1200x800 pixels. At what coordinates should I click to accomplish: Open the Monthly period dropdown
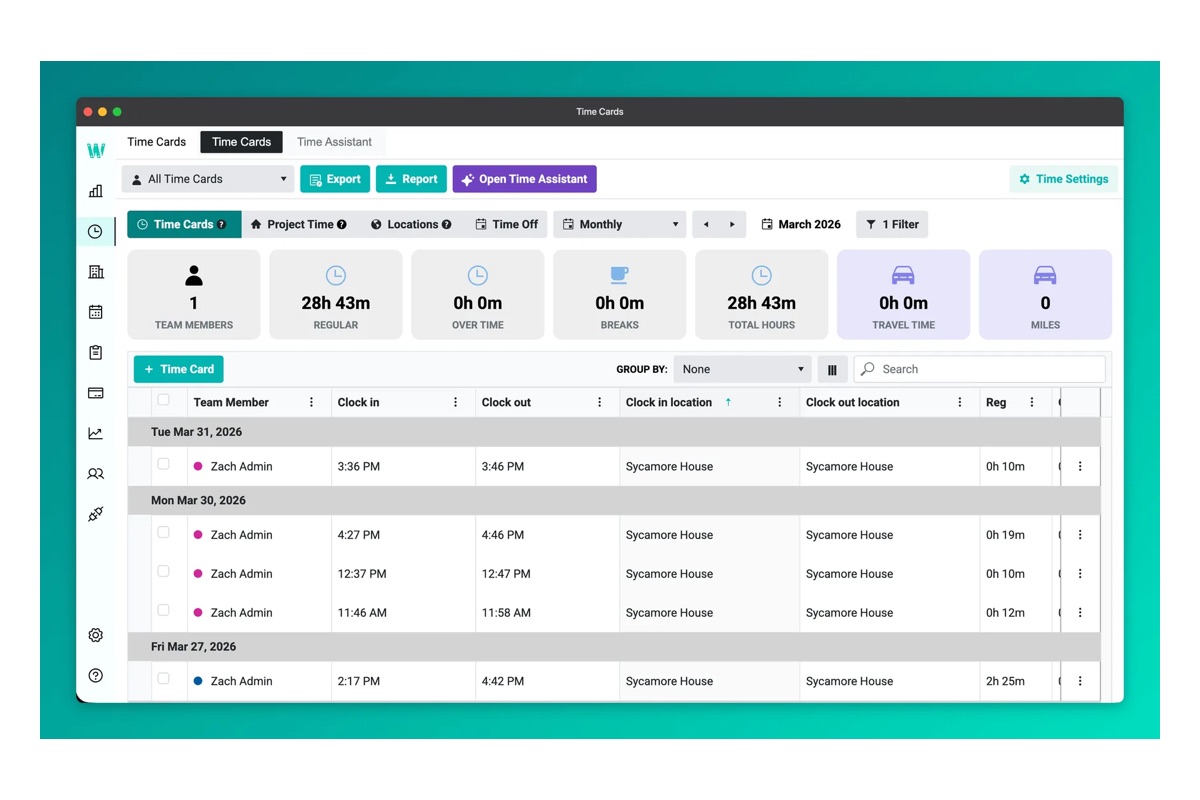620,224
